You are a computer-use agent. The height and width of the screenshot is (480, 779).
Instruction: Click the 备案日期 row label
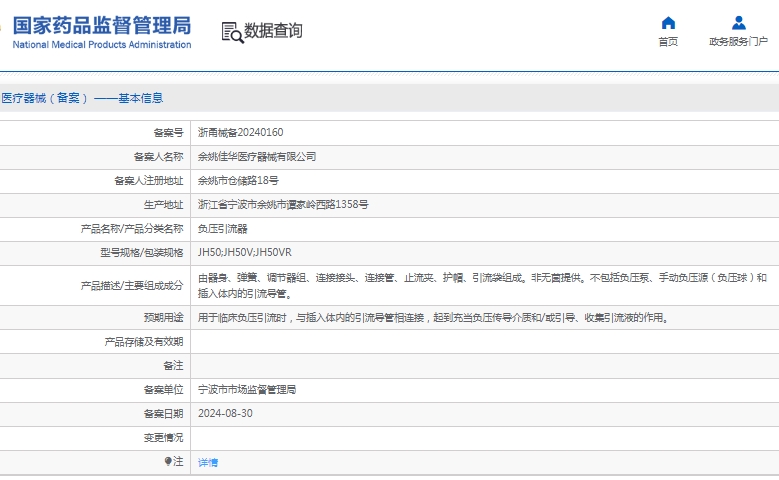pyautogui.click(x=163, y=413)
